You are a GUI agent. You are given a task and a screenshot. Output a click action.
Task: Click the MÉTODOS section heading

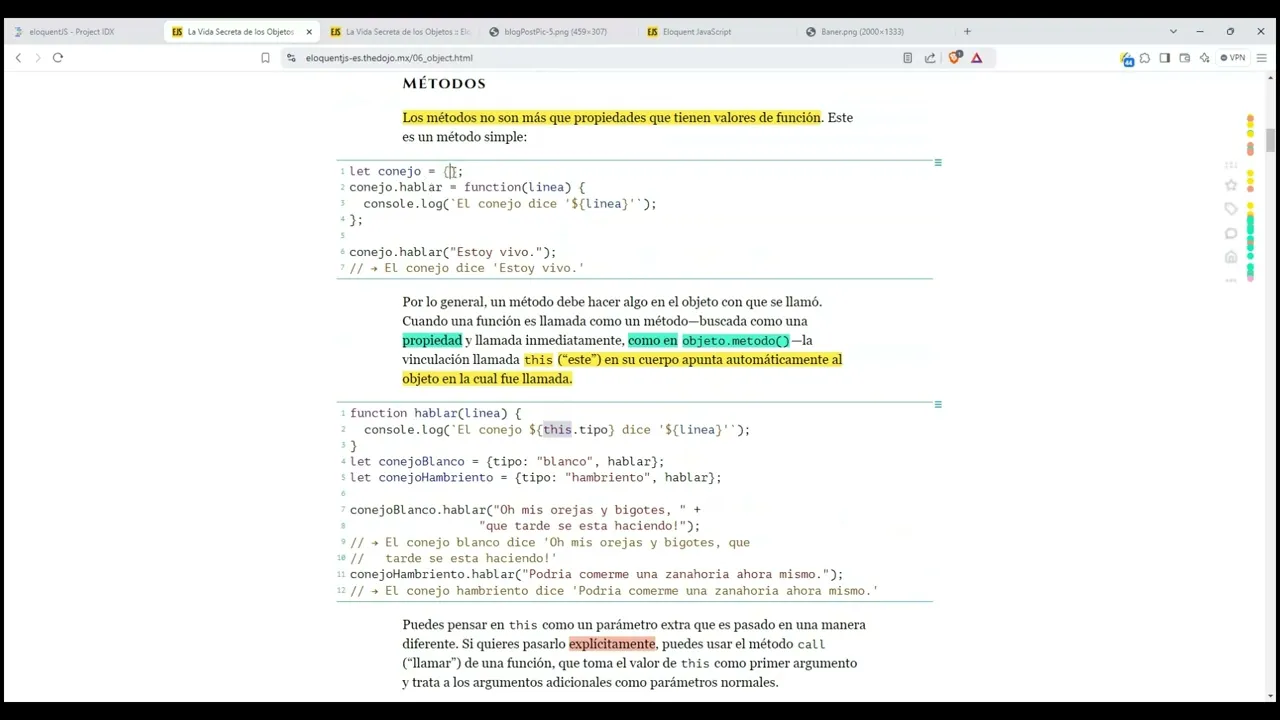(444, 83)
